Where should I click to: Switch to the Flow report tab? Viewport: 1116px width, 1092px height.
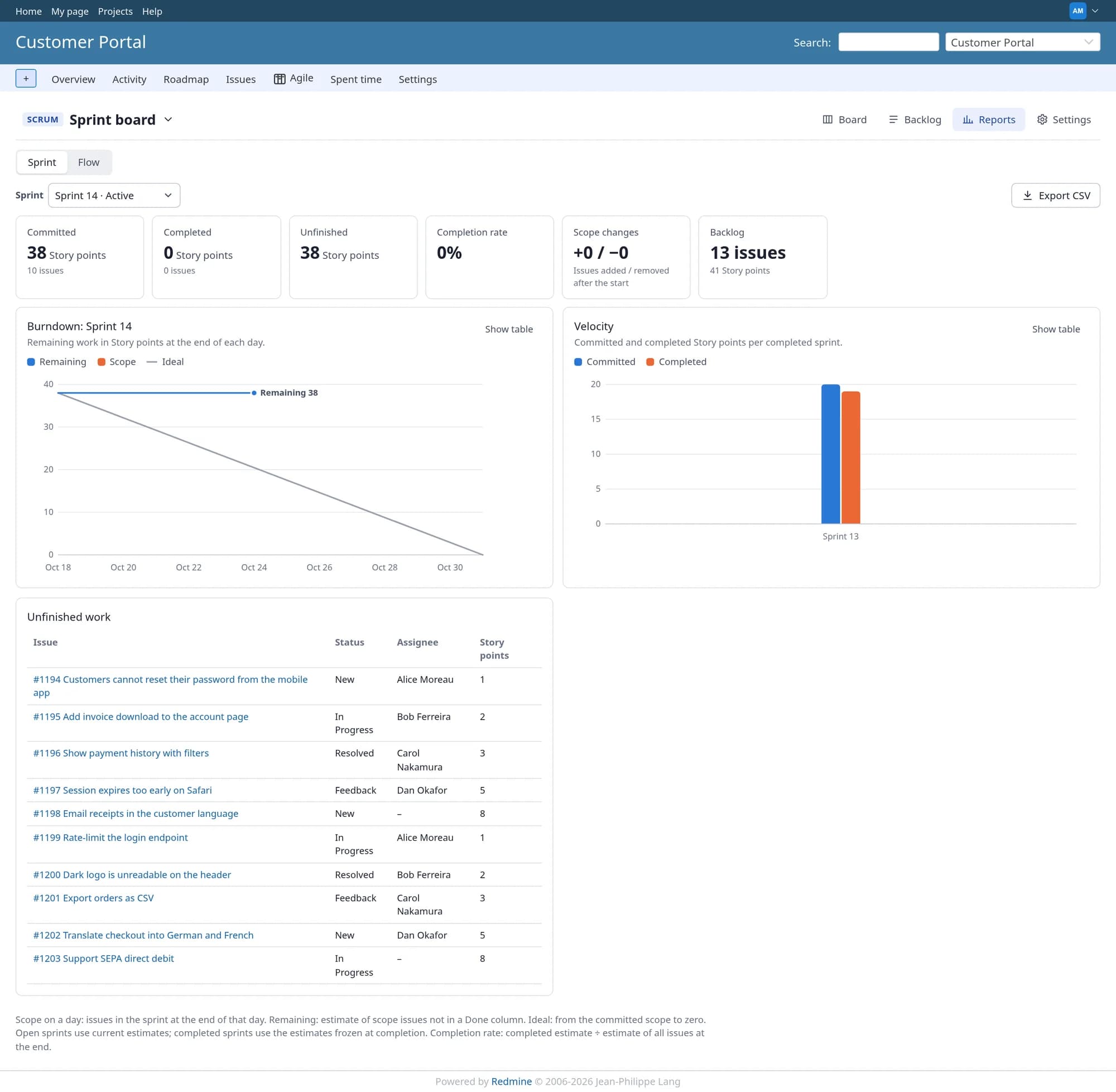tap(89, 162)
